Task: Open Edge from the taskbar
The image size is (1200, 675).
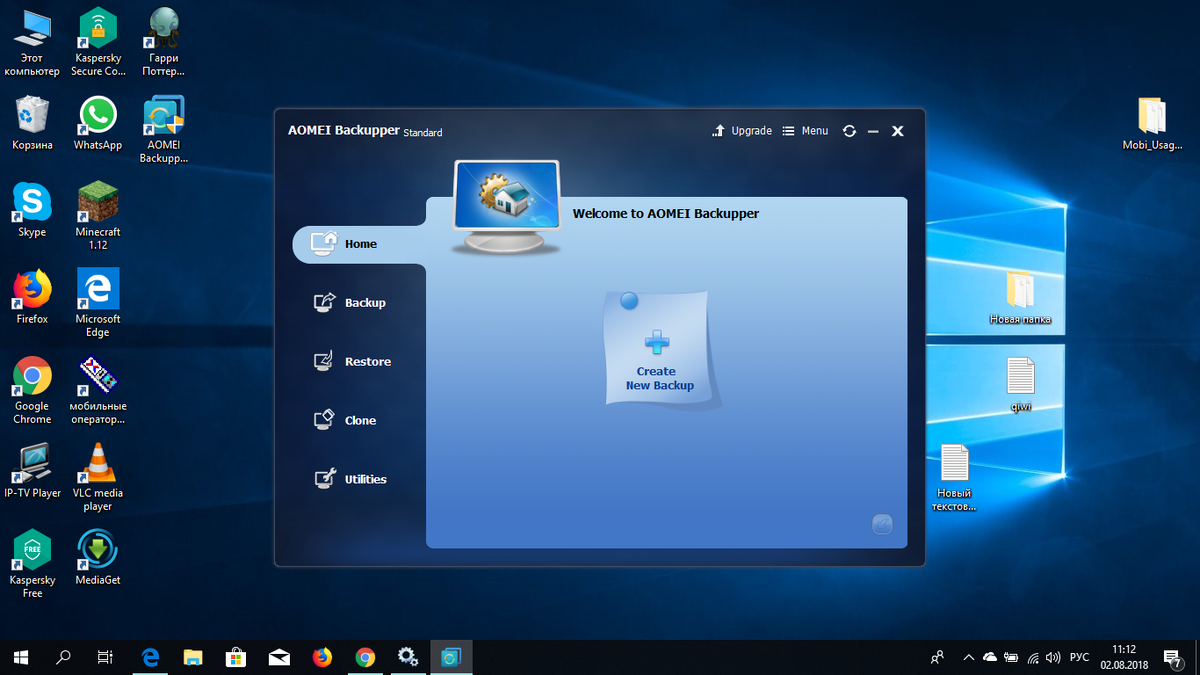Action: [x=151, y=657]
